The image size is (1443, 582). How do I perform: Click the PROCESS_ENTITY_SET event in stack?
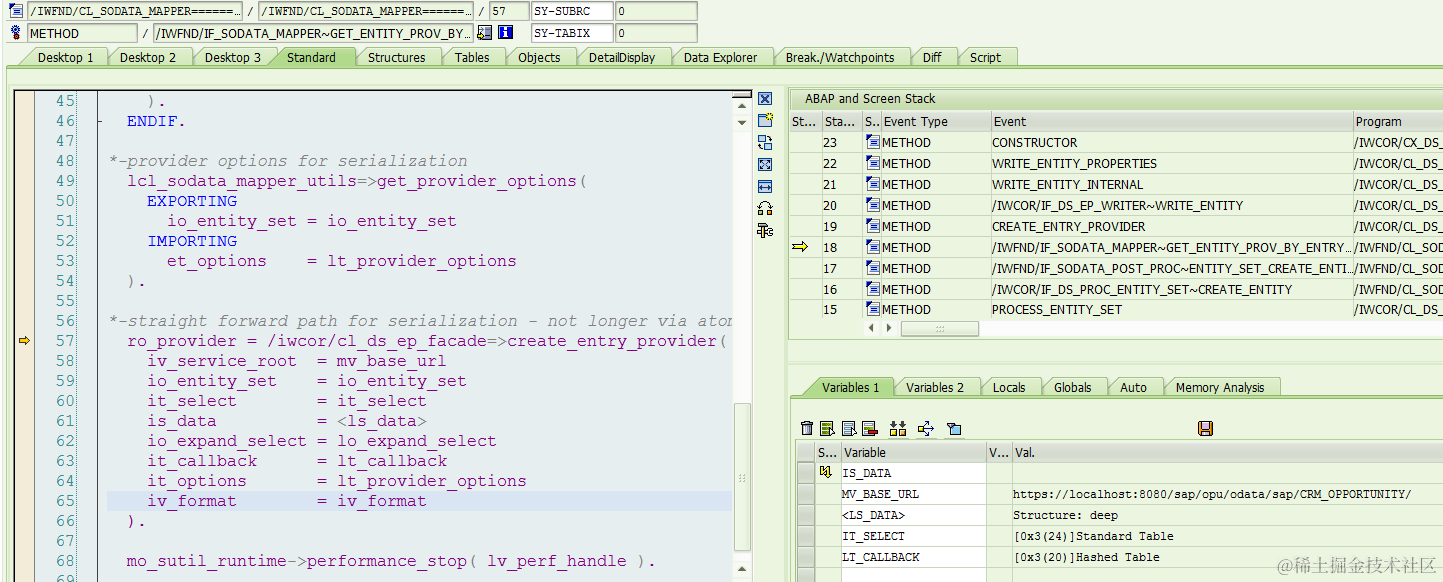point(1171,310)
